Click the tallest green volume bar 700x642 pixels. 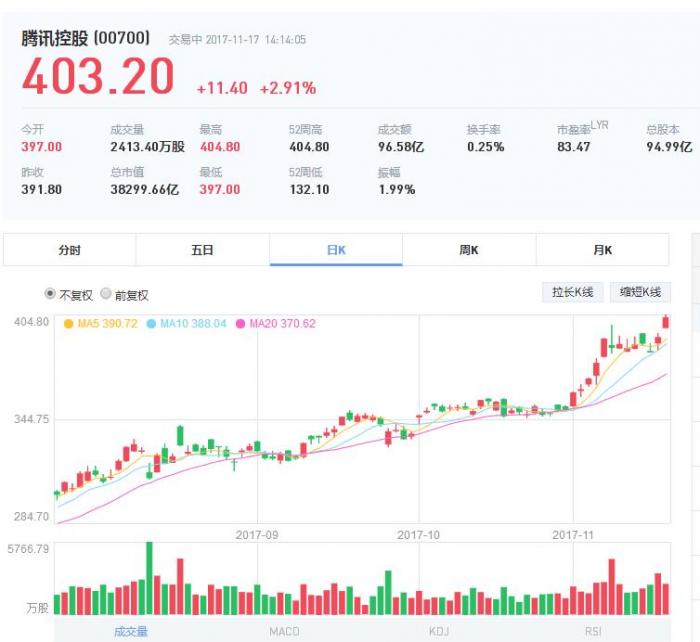click(x=149, y=578)
